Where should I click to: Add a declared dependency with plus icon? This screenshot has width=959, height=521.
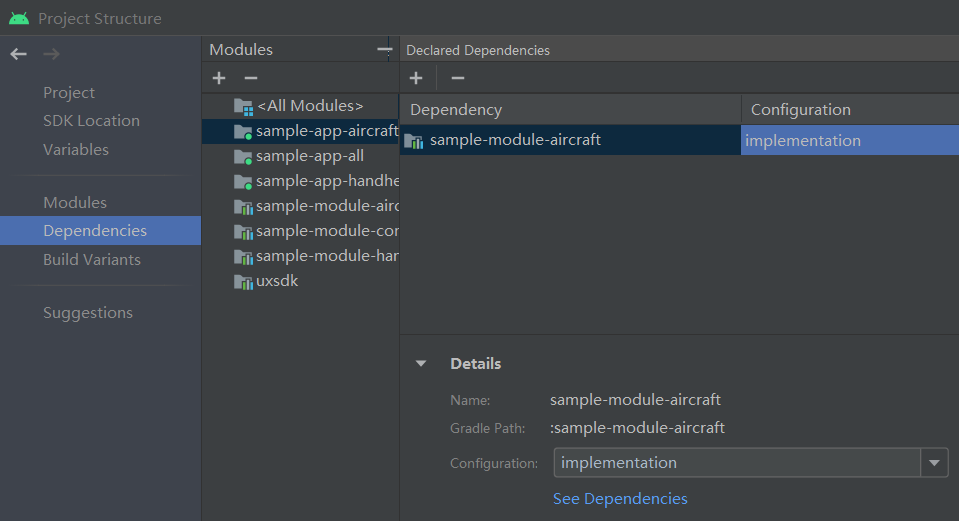[416, 78]
